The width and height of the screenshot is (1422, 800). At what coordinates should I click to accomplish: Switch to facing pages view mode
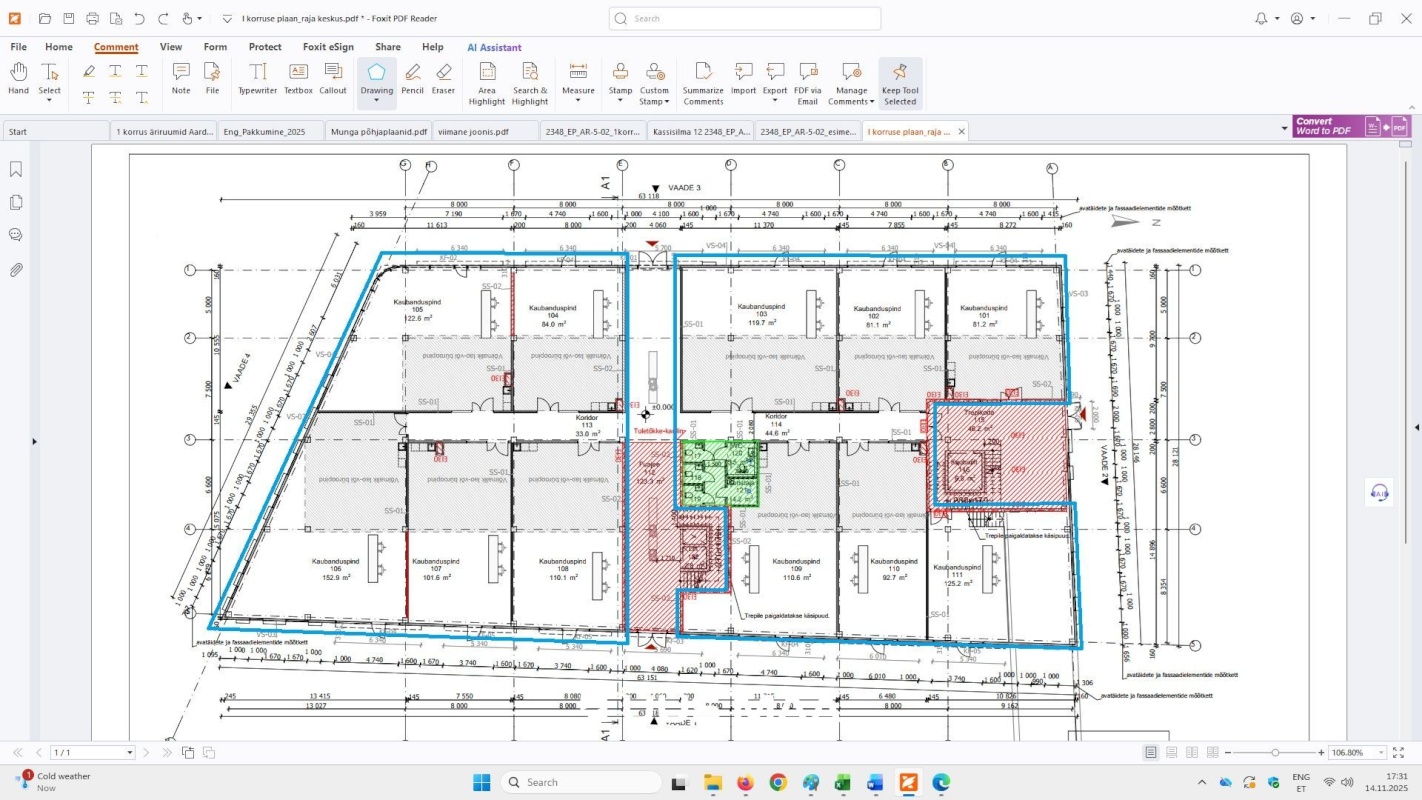click(x=1192, y=752)
